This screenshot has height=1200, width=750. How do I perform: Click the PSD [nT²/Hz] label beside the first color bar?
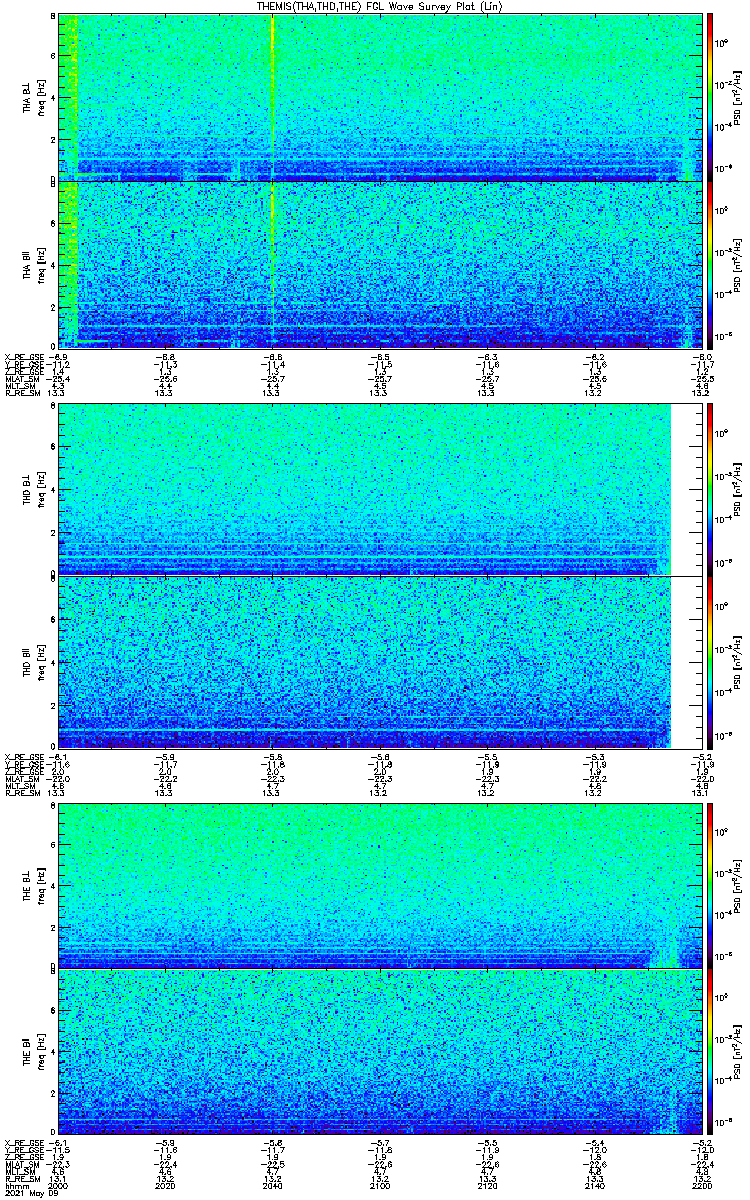[x=737, y=96]
